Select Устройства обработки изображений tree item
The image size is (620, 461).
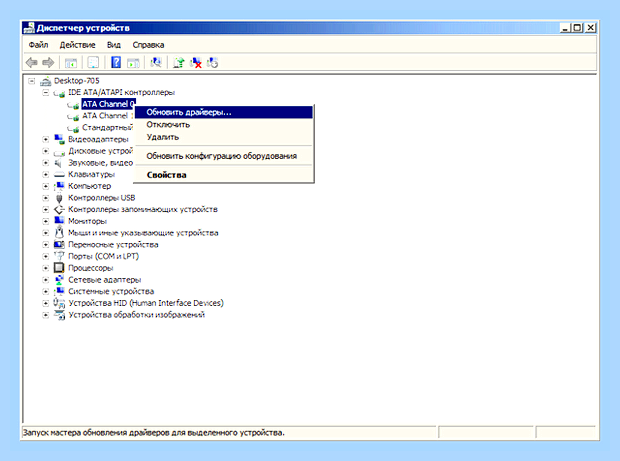(x=136, y=315)
